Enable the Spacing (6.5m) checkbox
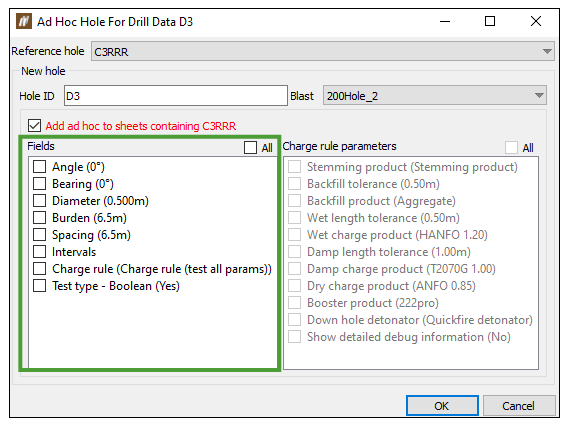 (40, 235)
